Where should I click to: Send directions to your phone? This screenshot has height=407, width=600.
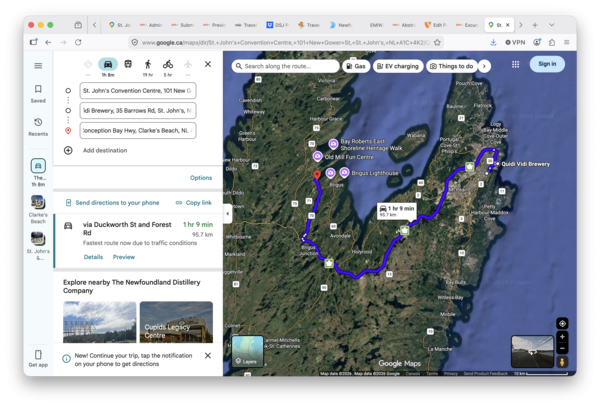coord(113,203)
